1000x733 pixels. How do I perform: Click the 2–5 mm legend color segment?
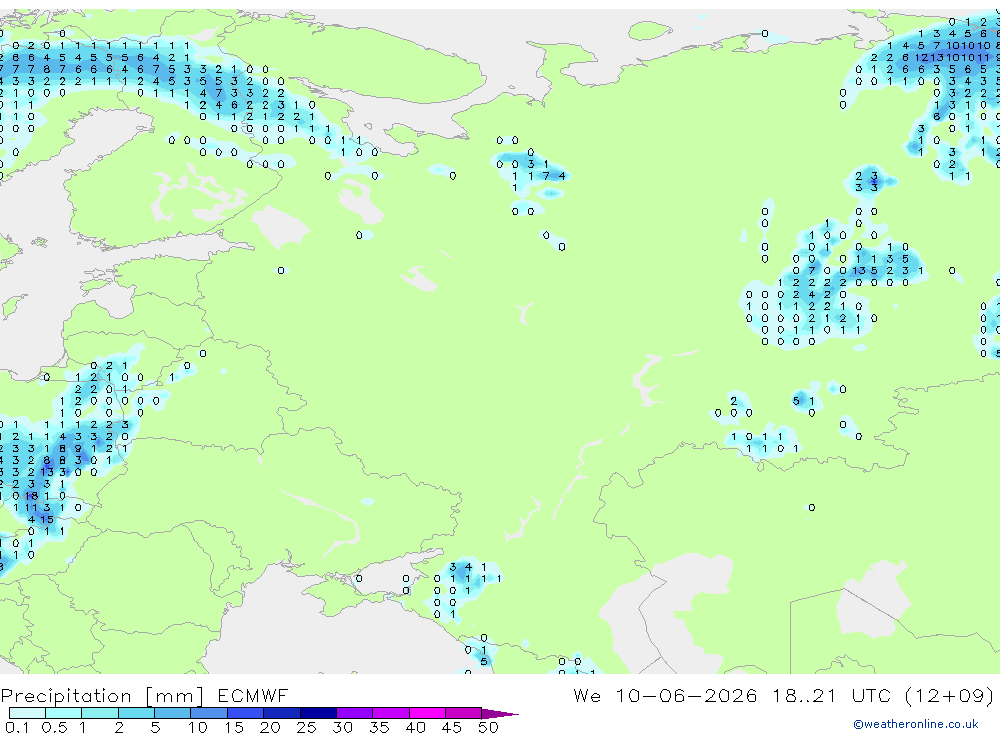click(x=136, y=713)
